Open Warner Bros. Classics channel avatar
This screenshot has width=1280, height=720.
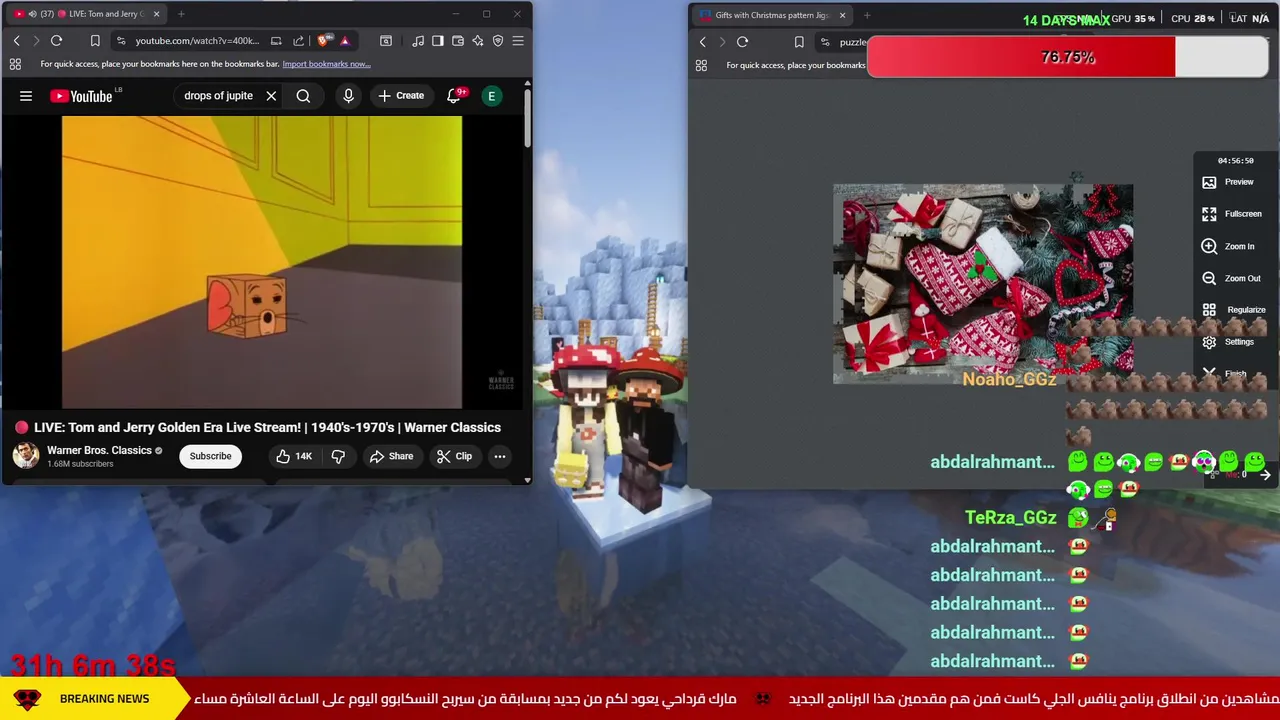coord(26,456)
